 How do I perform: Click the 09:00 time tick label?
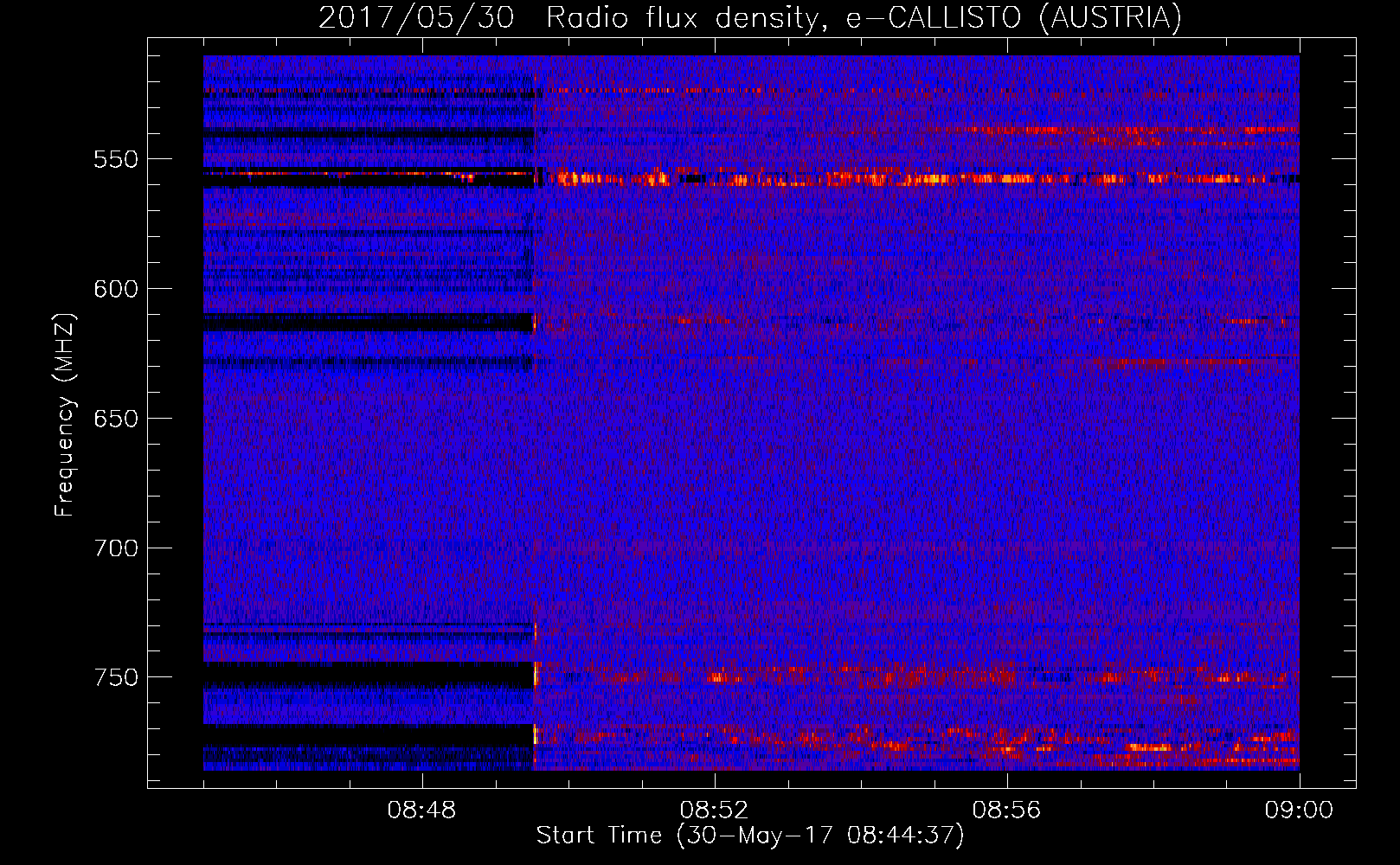point(1299,811)
